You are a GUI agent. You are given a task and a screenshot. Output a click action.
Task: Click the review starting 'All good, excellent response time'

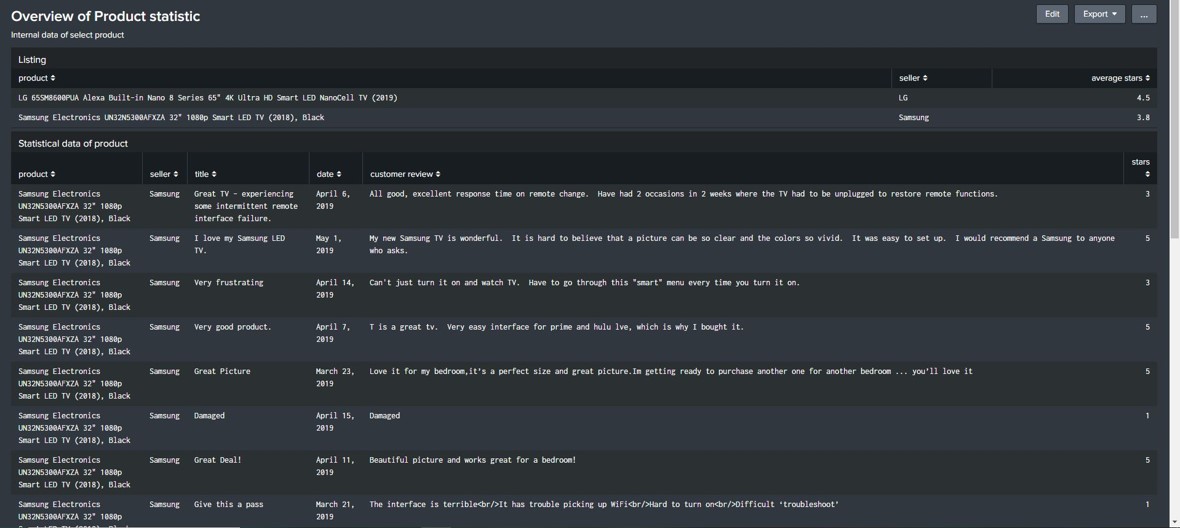tap(683, 194)
